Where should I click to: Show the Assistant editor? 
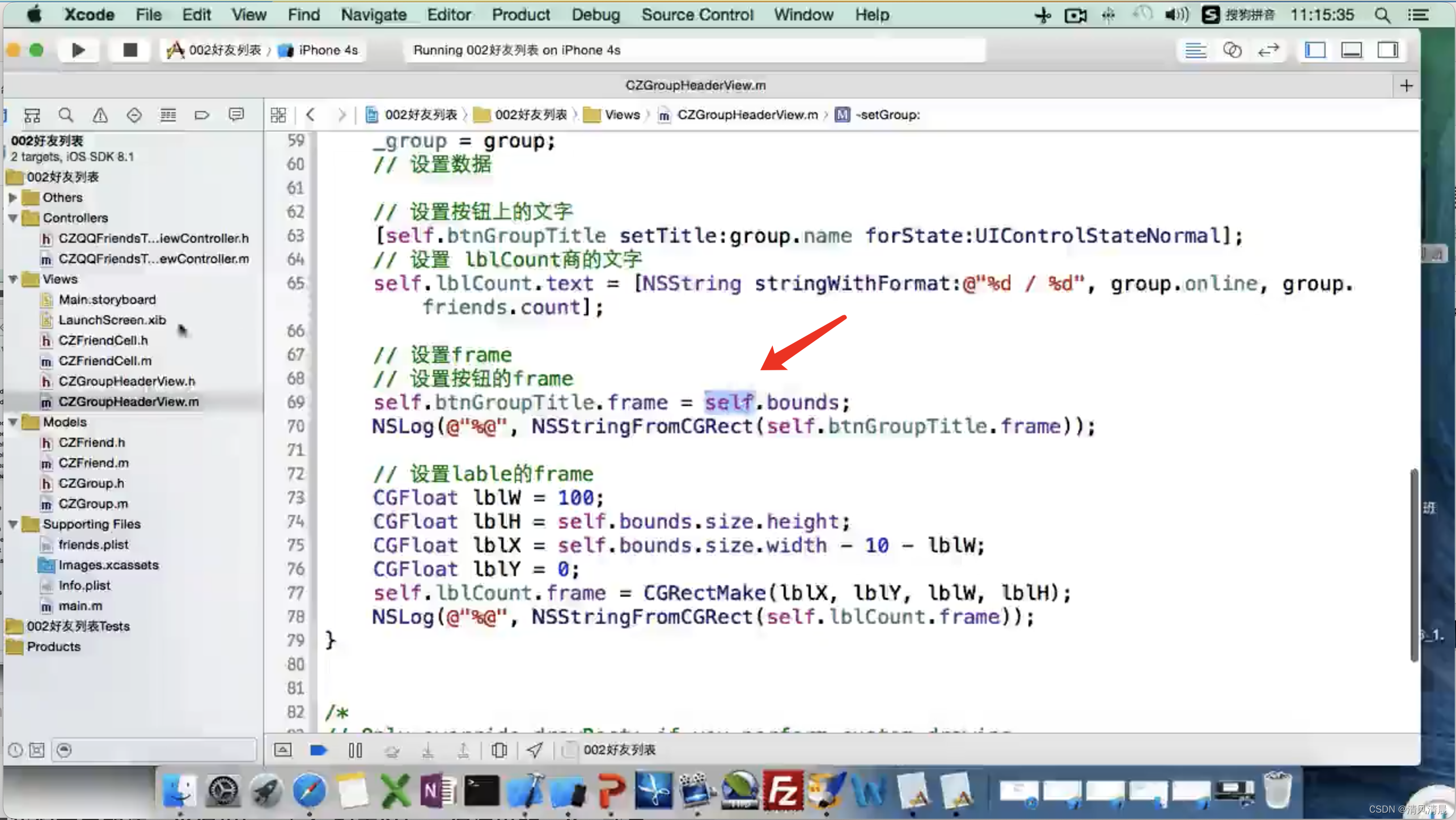pyautogui.click(x=1232, y=50)
